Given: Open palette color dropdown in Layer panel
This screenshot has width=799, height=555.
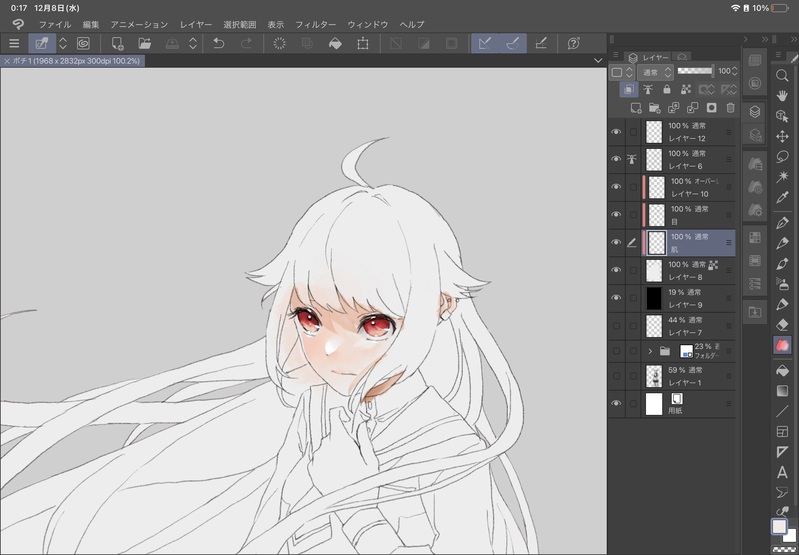Looking at the screenshot, I should 622,72.
